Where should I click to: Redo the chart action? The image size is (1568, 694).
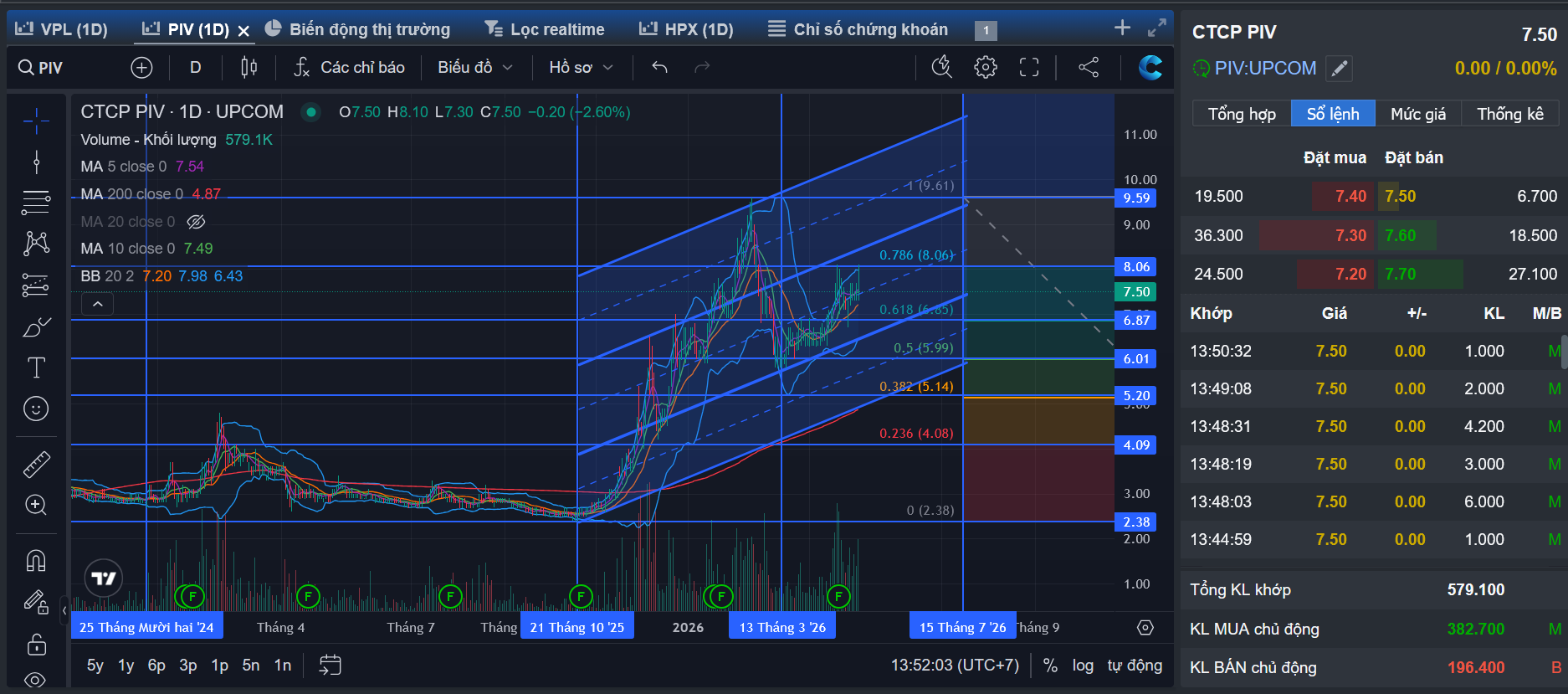(x=702, y=67)
